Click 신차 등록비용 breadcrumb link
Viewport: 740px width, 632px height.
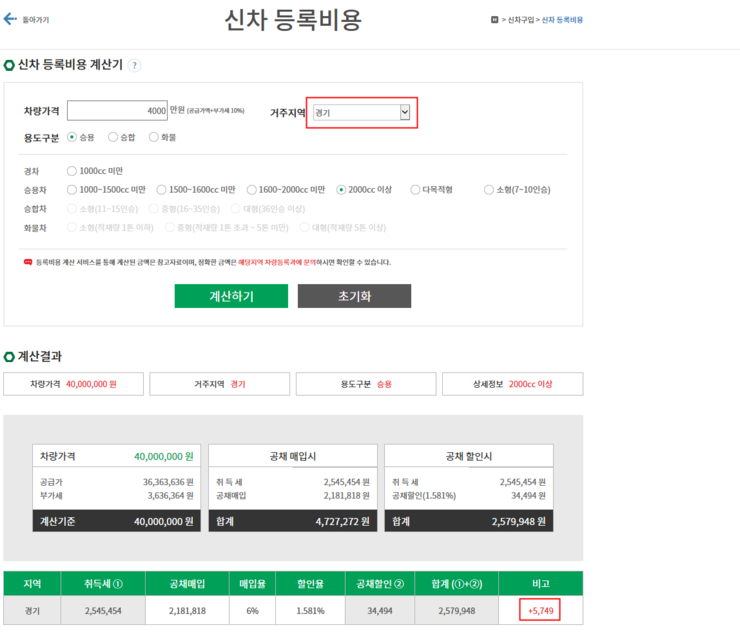(x=563, y=20)
